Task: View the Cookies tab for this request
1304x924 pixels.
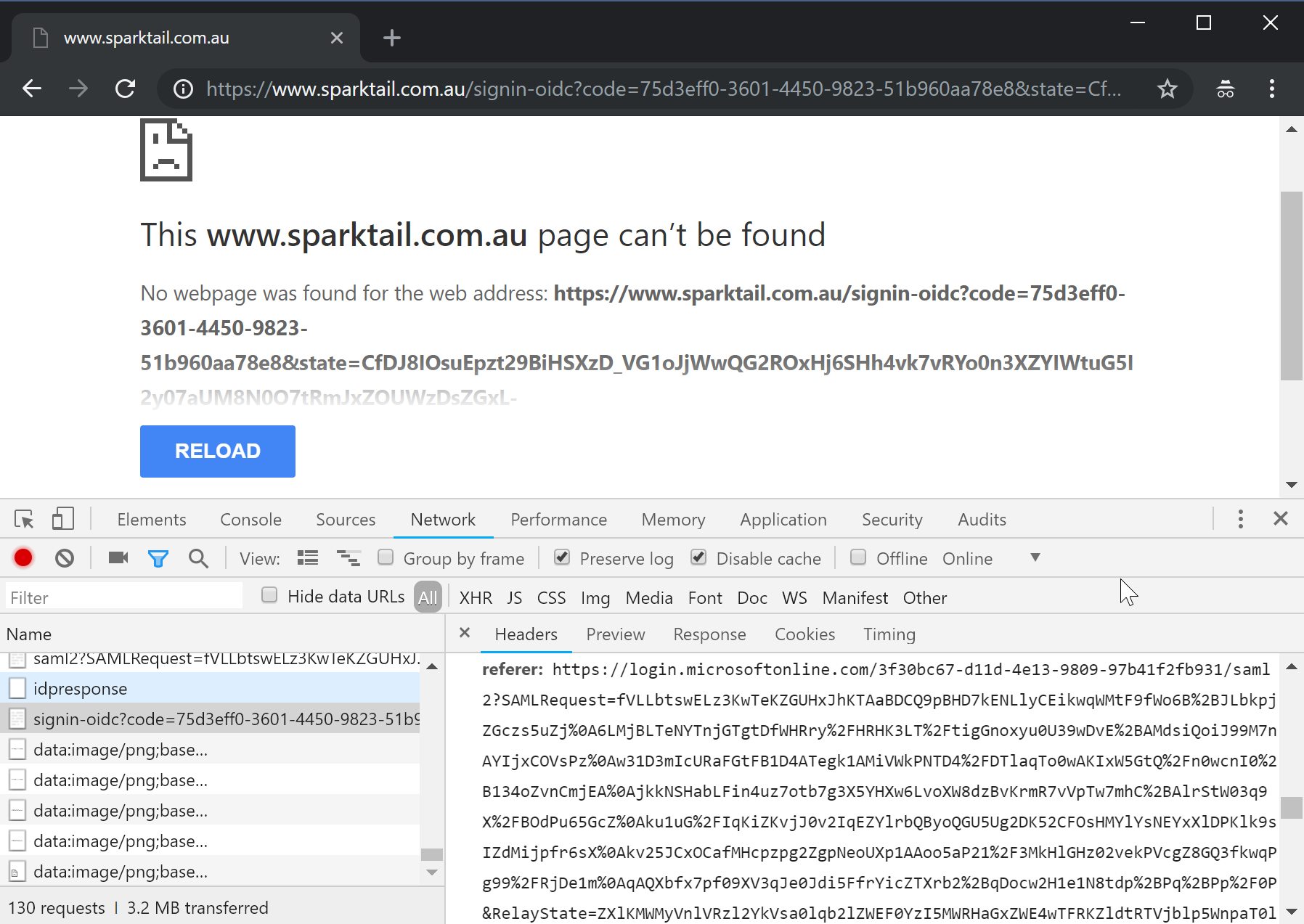Action: tap(804, 634)
